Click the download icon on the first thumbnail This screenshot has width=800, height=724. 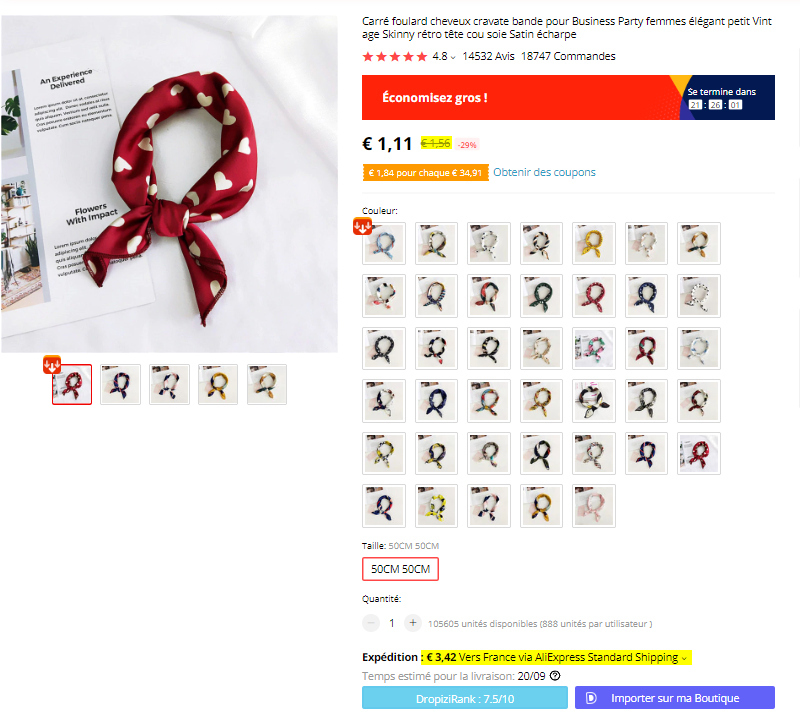pyautogui.click(x=52, y=364)
